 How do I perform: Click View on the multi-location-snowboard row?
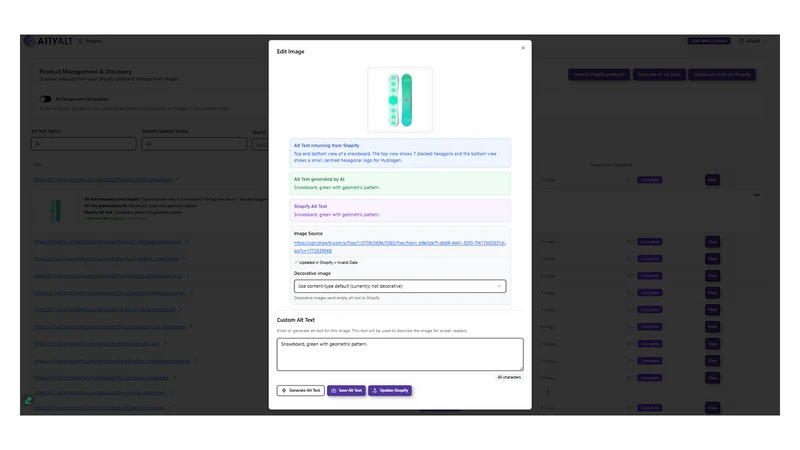pyautogui.click(x=712, y=259)
